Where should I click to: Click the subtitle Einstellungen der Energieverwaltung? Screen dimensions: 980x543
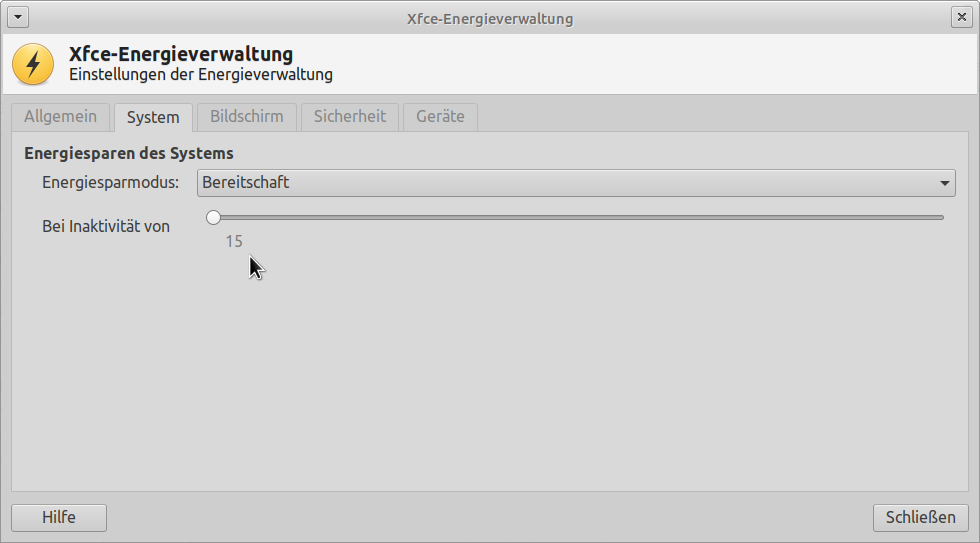point(201,74)
